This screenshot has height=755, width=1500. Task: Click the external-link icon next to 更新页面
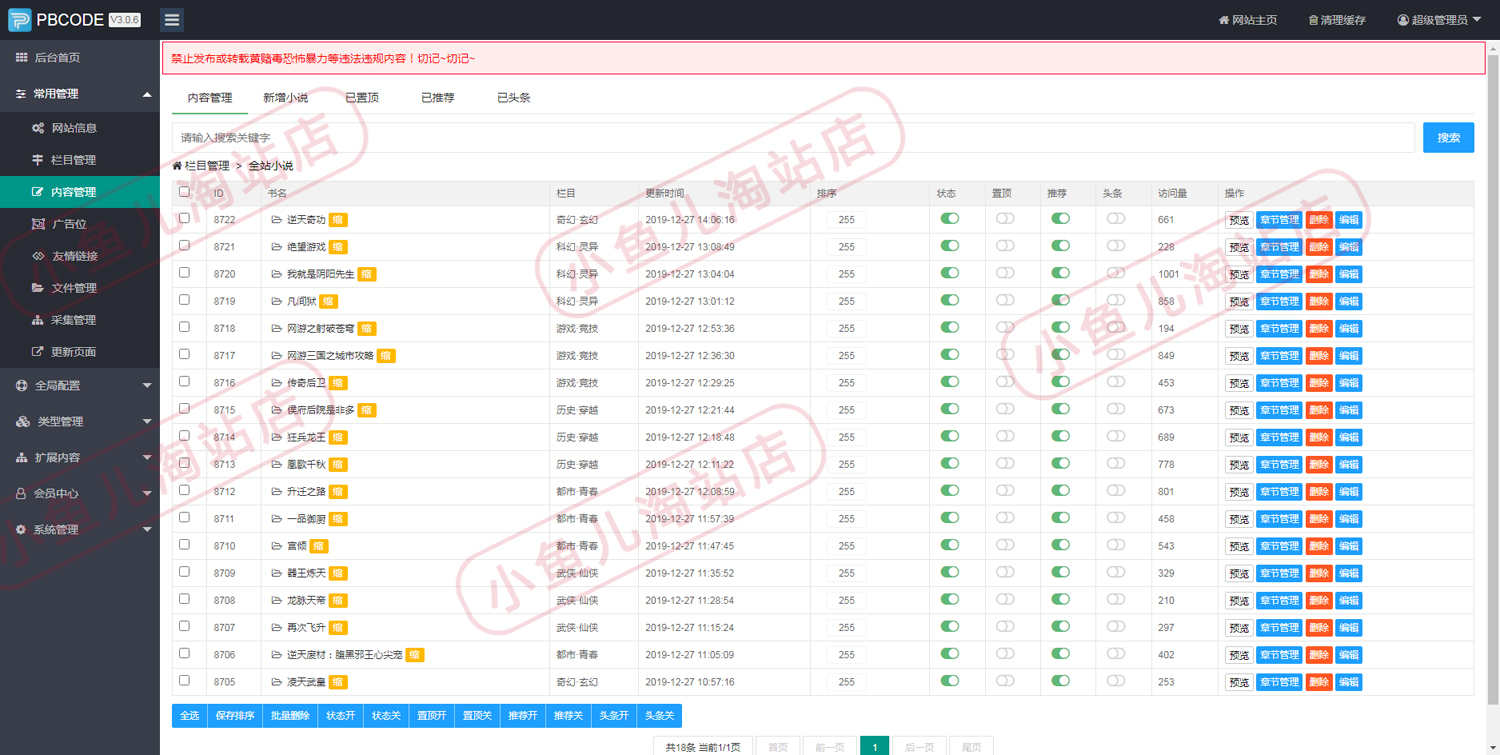[38, 352]
